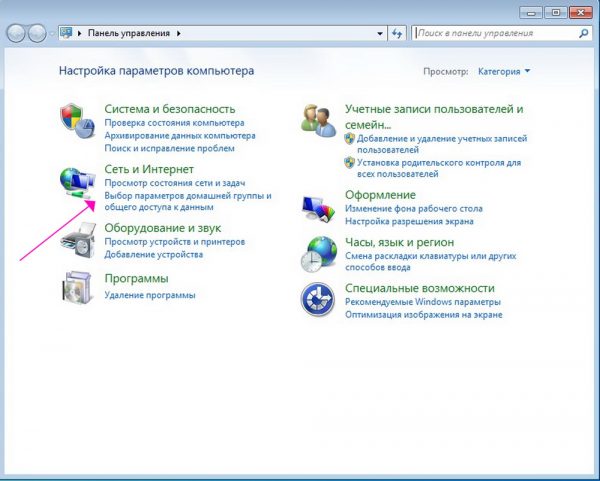This screenshot has width=600, height=481.
Task: Open Настройка разрешения экрана link
Action: click(409, 222)
